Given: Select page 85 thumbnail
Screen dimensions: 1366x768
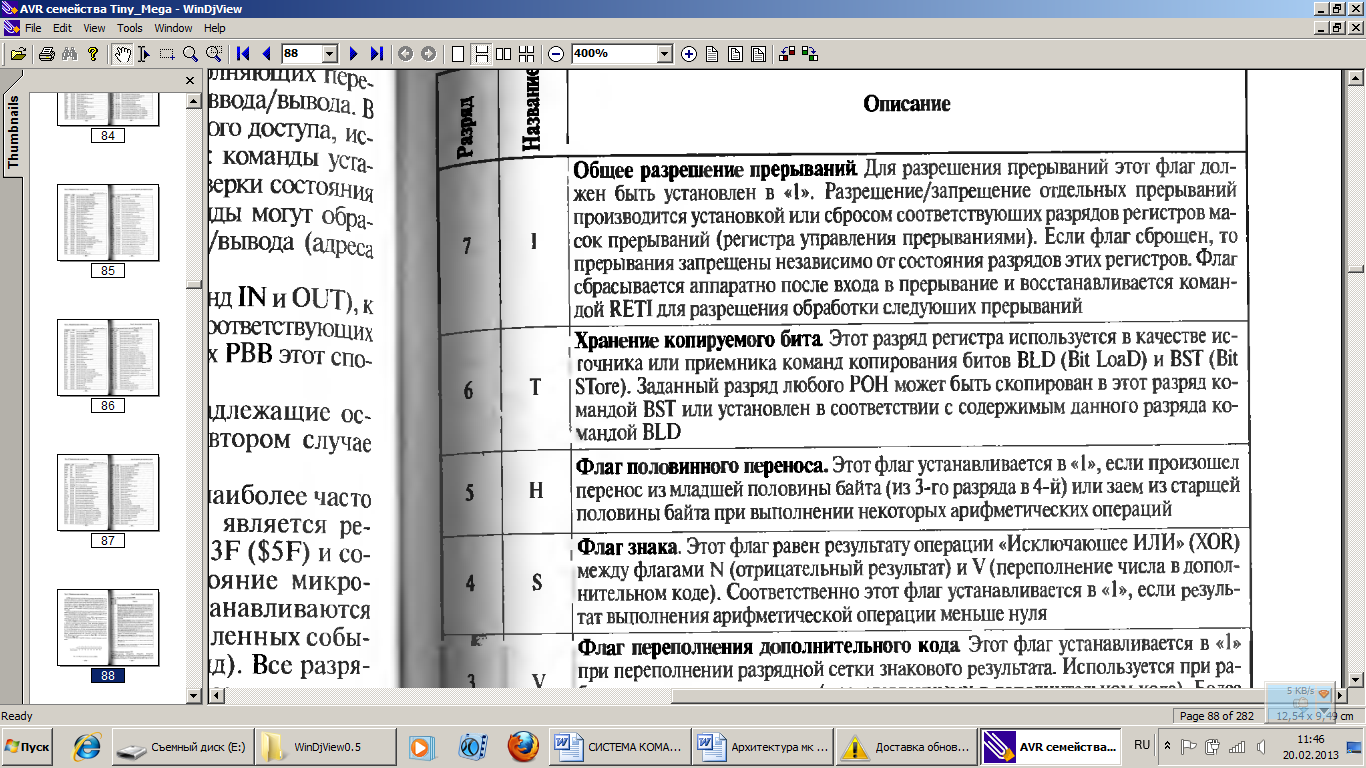Looking at the screenshot, I should (x=108, y=230).
